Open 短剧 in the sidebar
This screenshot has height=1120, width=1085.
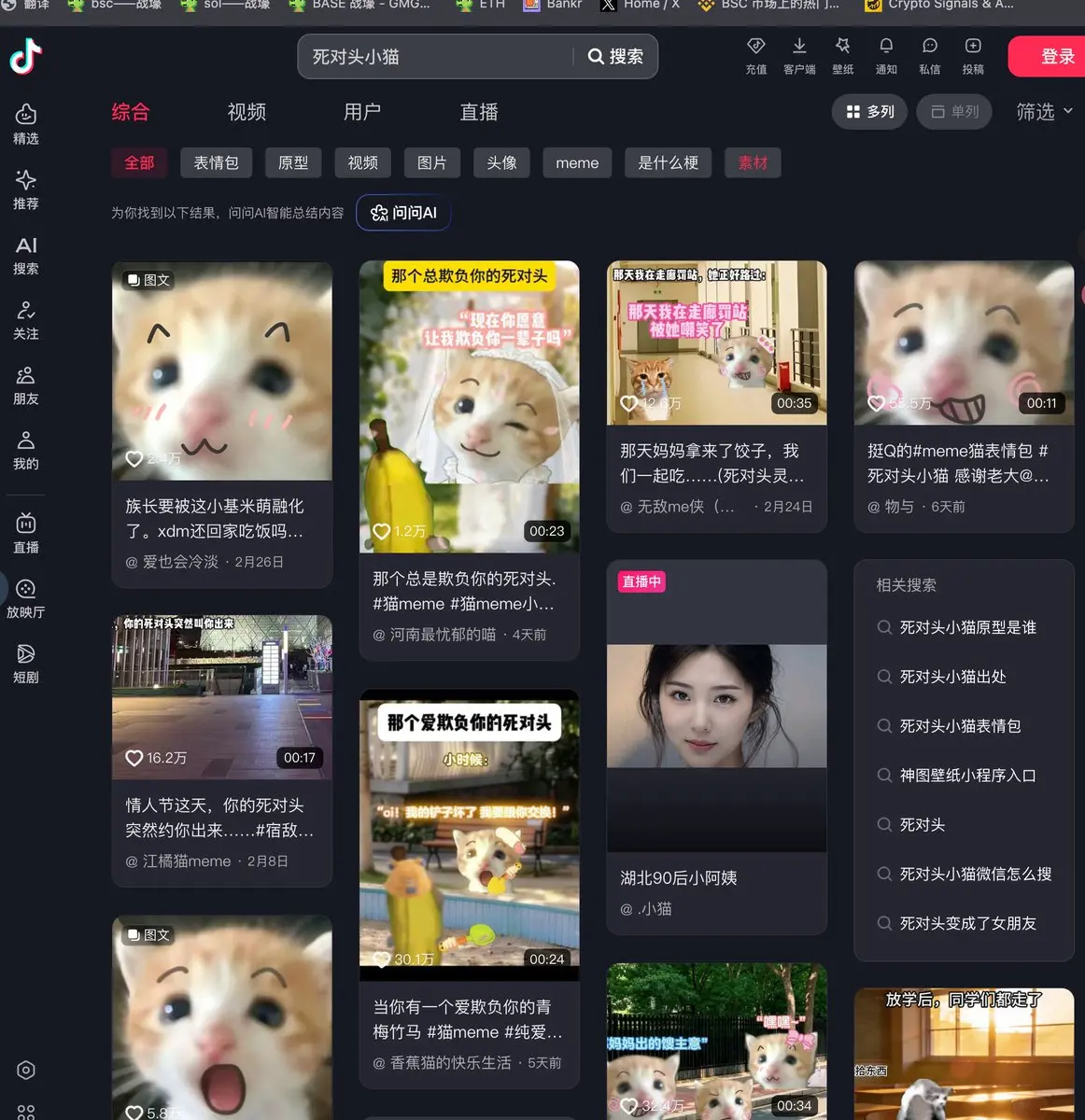point(26,664)
